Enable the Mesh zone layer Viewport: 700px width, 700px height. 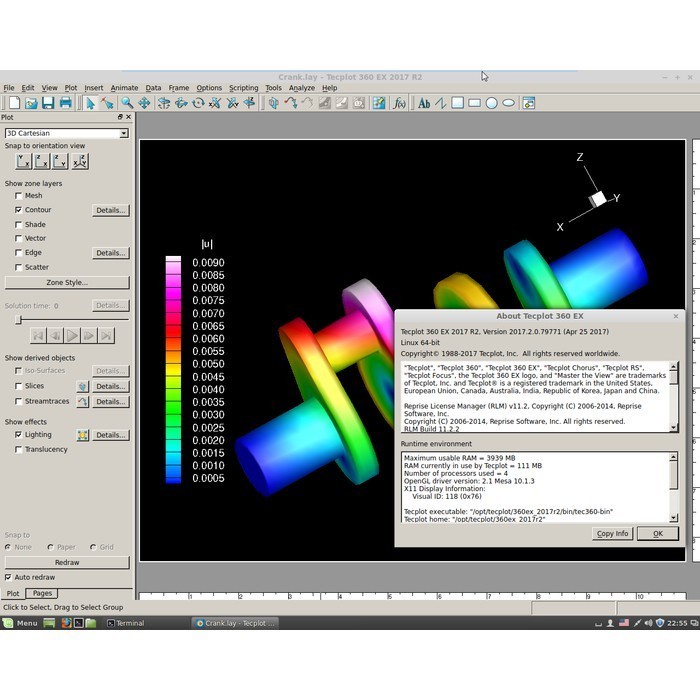[x=19, y=196]
